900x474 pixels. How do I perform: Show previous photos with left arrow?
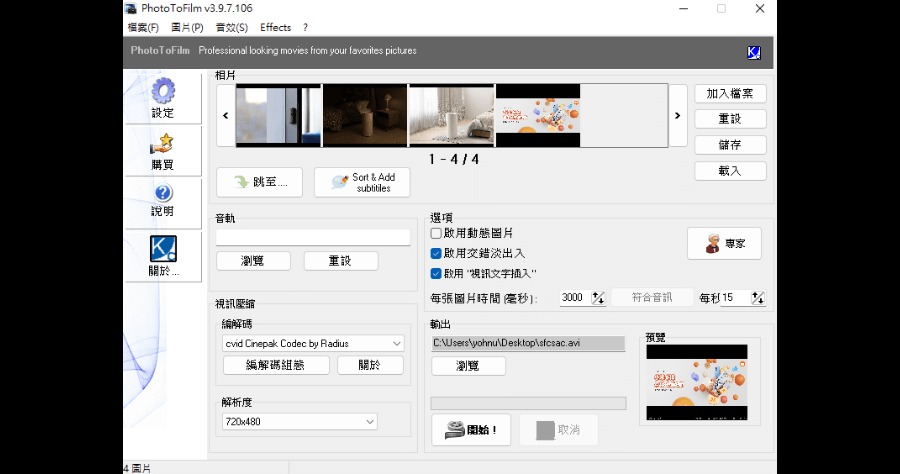coord(226,116)
